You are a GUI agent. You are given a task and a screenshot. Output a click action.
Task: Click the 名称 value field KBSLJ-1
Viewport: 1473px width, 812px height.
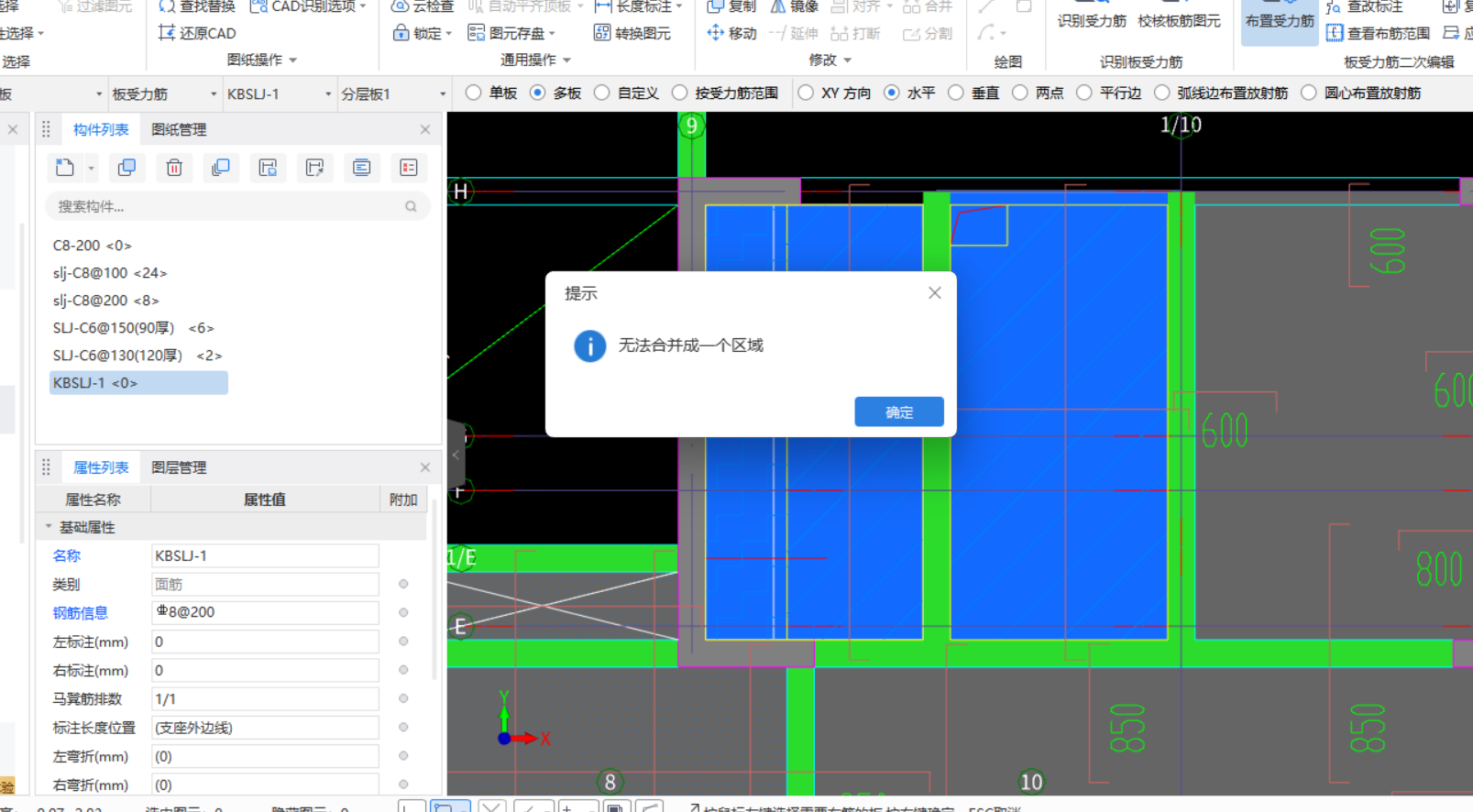265,555
